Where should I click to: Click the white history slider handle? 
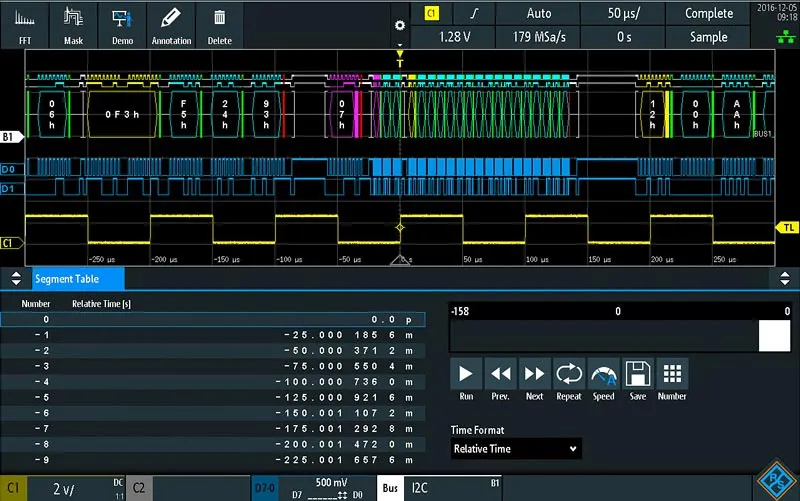click(774, 336)
